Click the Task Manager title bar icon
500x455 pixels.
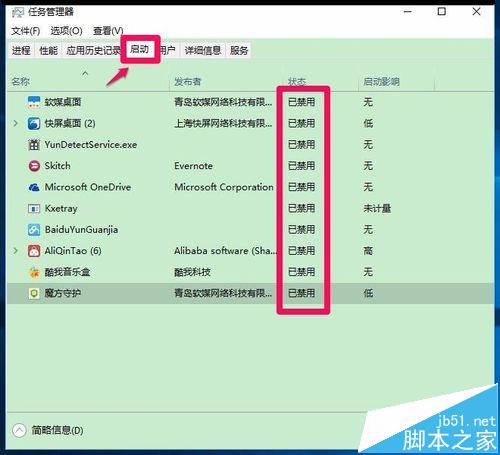18,12
